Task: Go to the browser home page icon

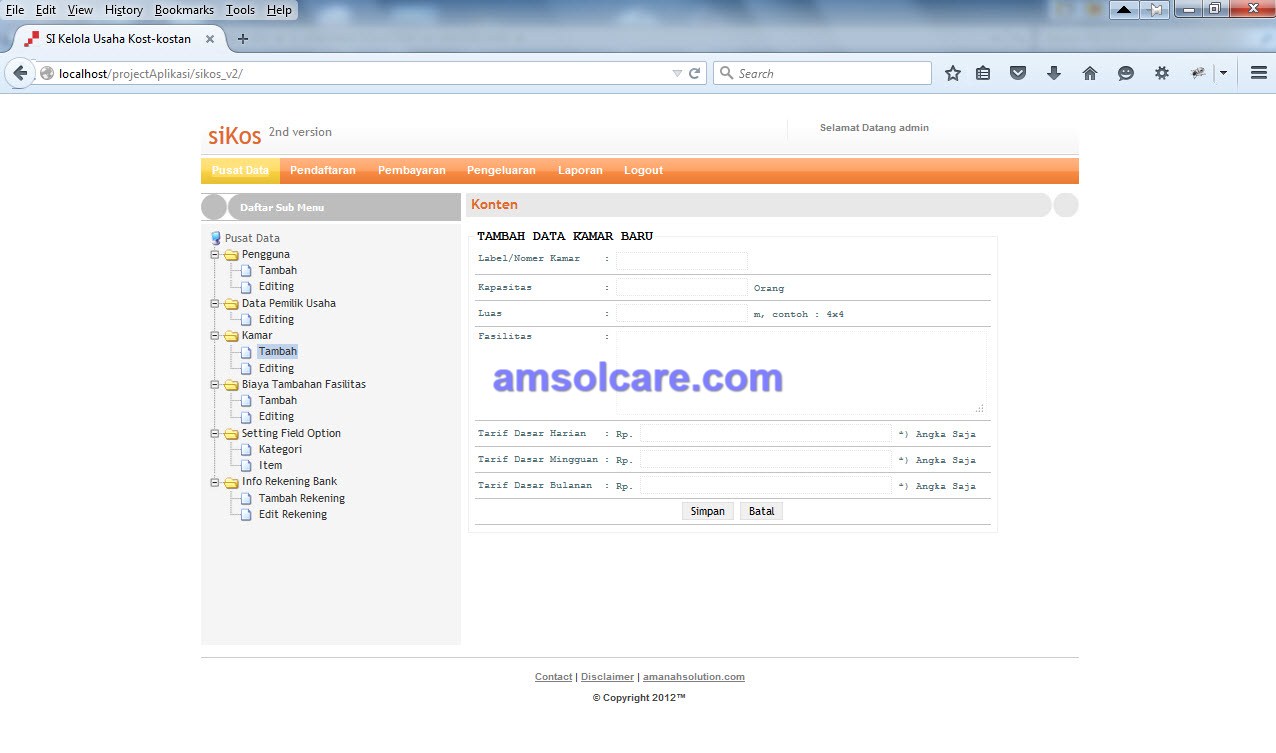Action: (x=1090, y=73)
